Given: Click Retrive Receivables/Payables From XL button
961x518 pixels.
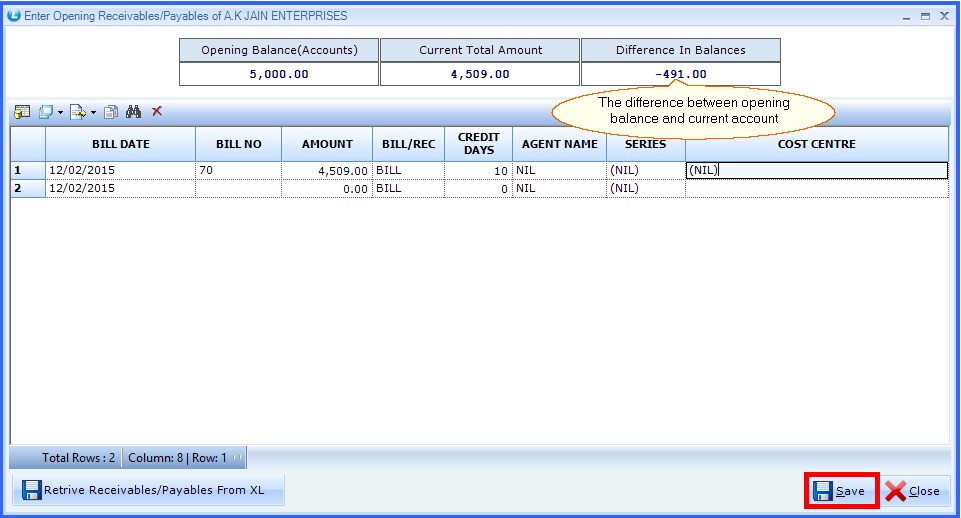Looking at the screenshot, I should click(x=147, y=490).
